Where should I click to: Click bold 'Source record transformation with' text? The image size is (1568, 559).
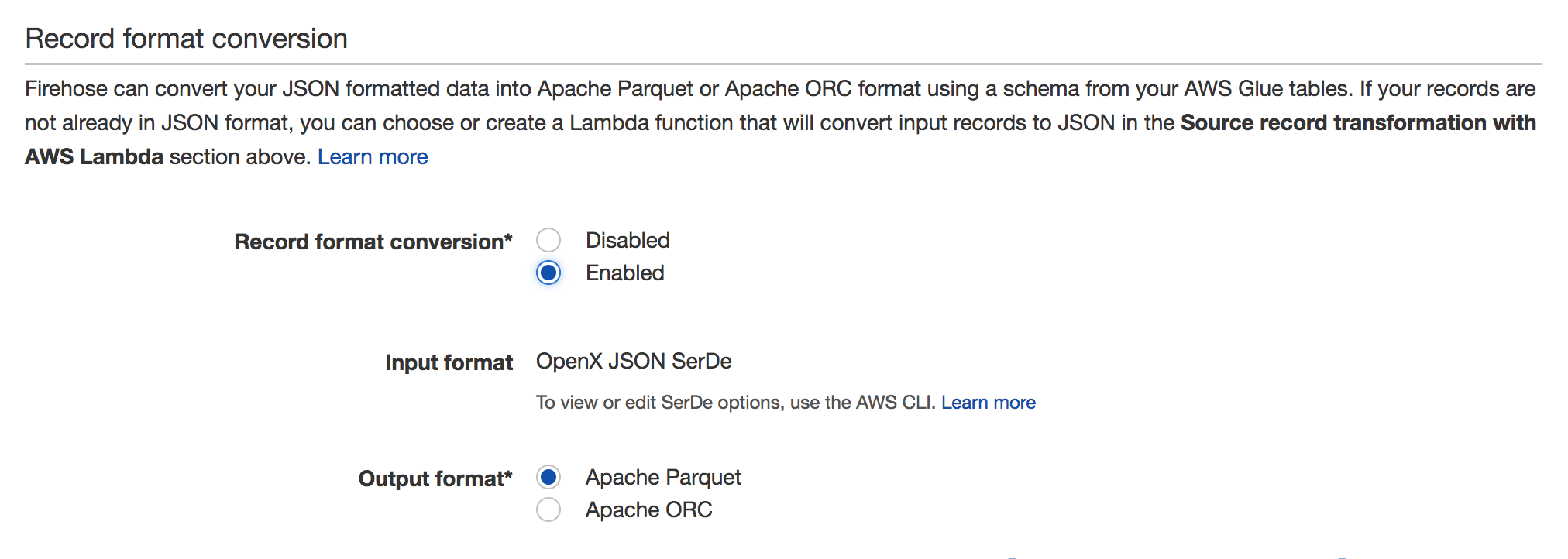(x=1357, y=122)
